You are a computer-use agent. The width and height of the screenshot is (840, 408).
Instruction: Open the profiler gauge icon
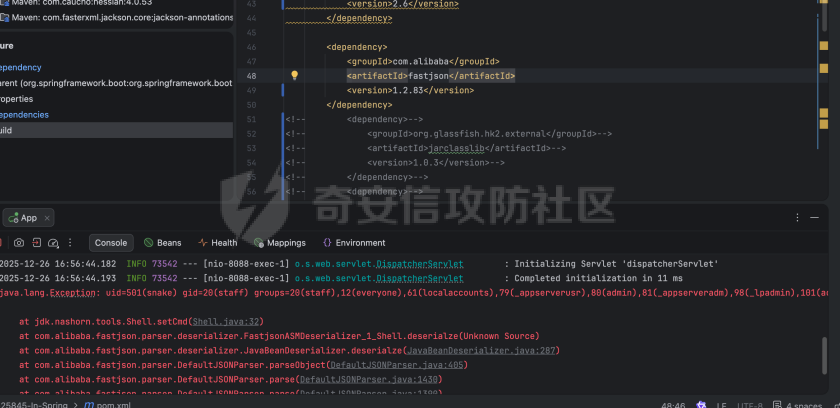(55, 242)
